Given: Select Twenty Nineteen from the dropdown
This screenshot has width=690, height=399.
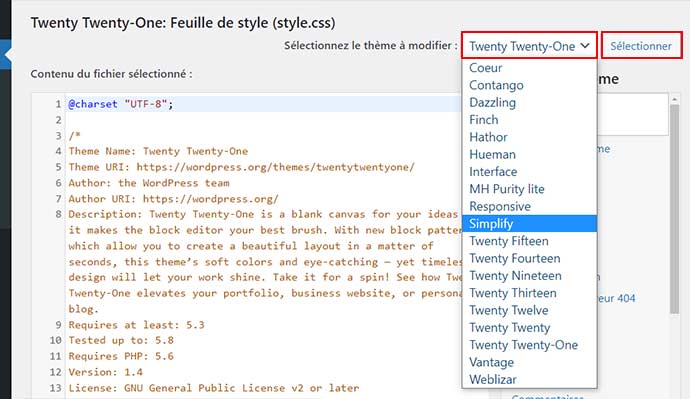Looking at the screenshot, I should [529, 275].
